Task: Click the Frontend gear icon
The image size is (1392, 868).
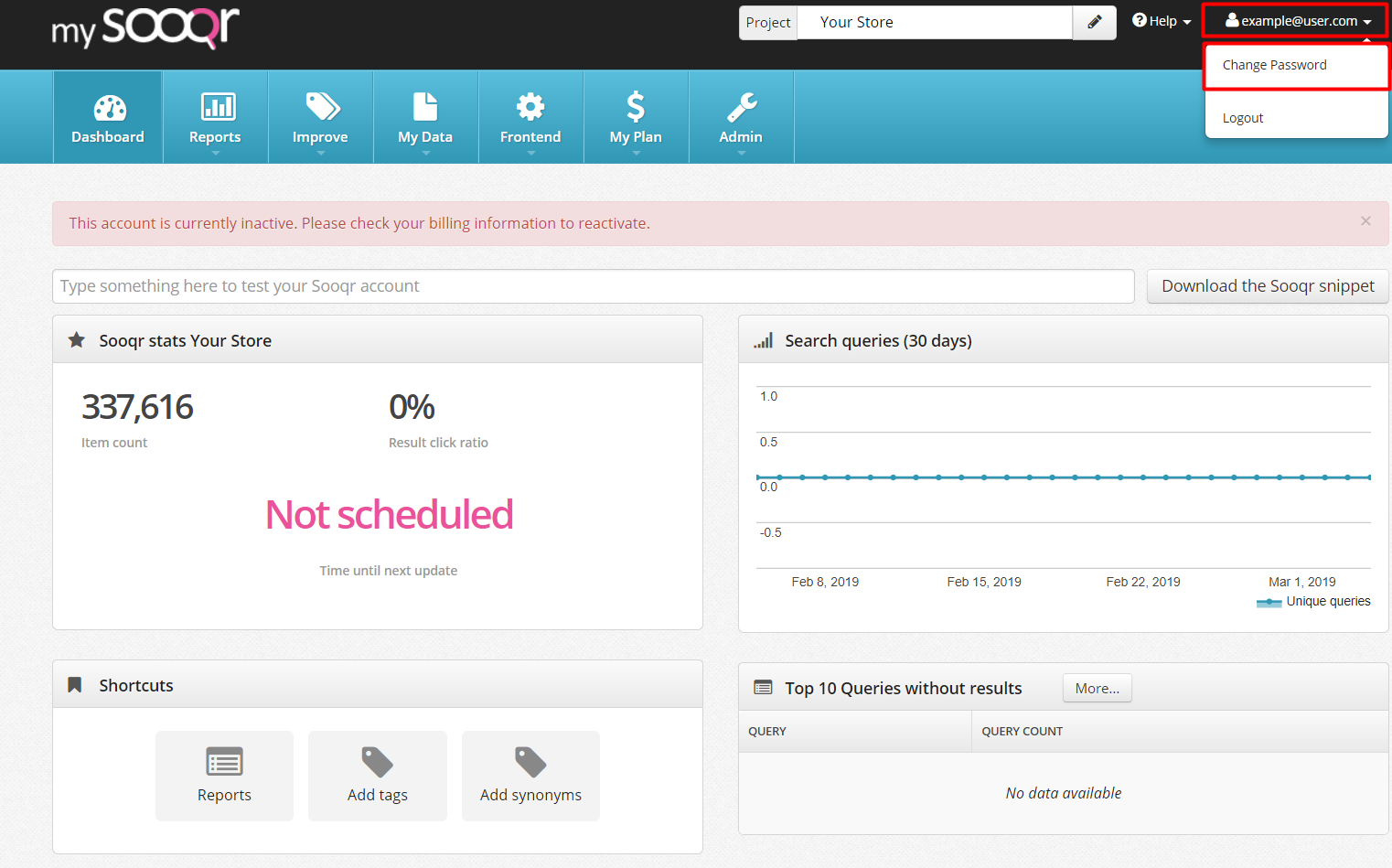Action: [530, 107]
